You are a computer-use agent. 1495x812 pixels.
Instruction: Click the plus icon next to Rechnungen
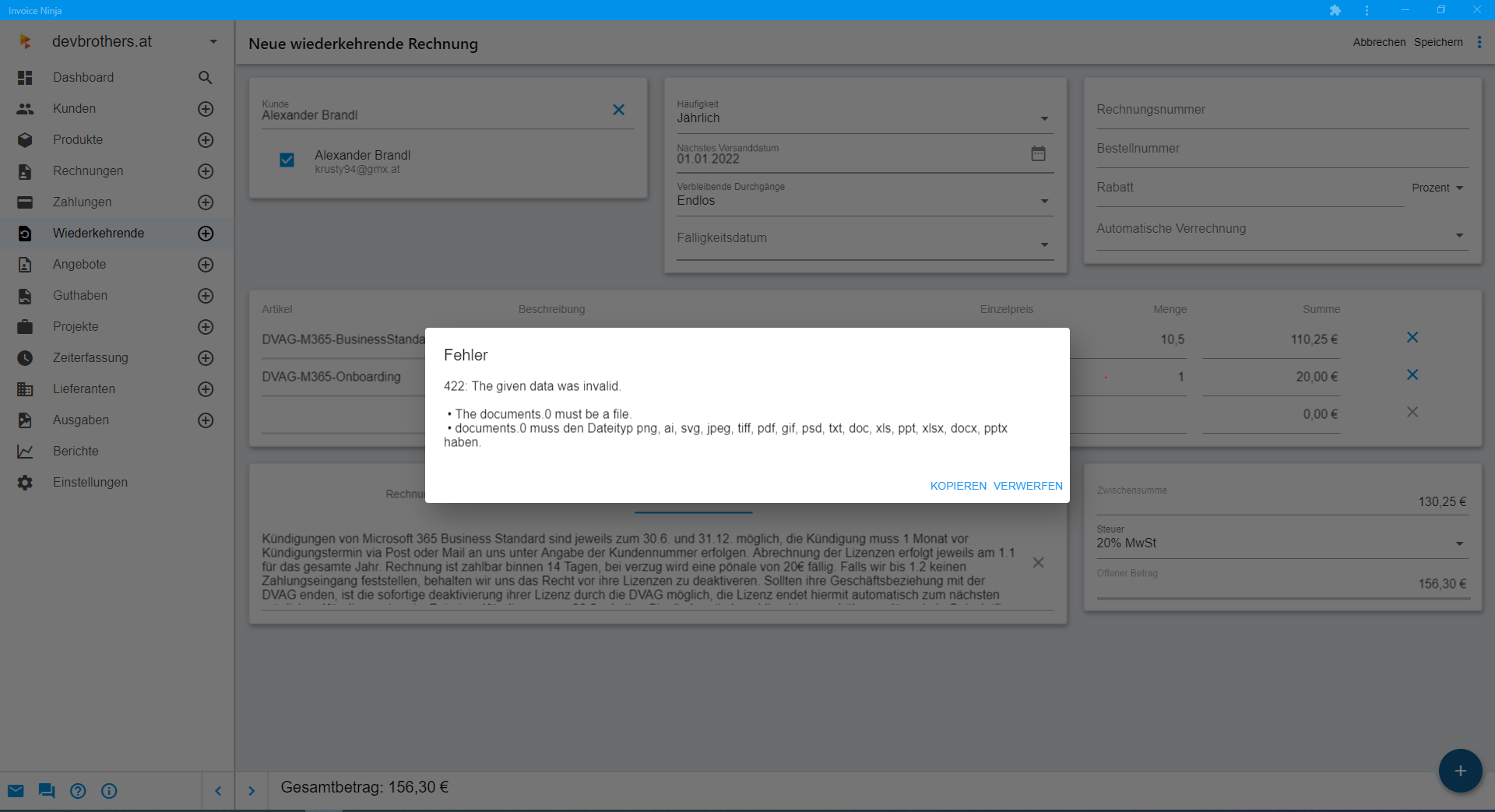[205, 171]
